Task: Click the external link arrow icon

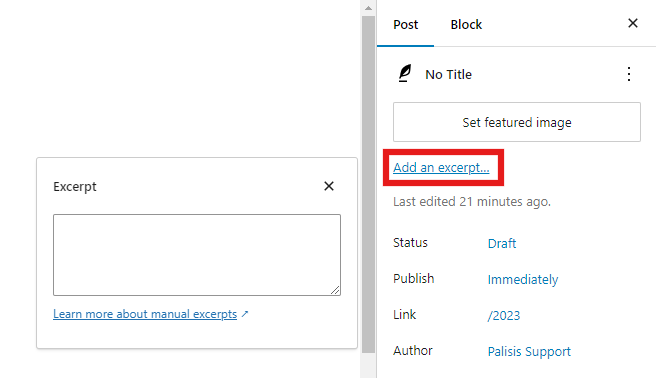Action: pyautogui.click(x=245, y=314)
